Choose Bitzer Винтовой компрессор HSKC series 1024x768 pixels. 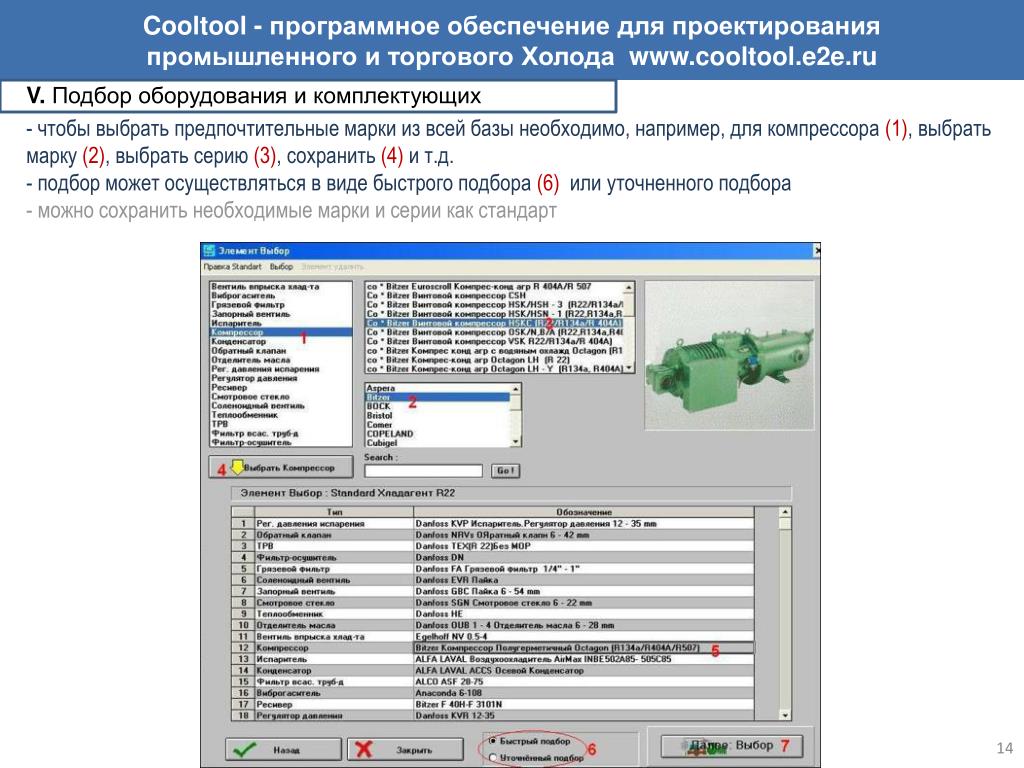(x=494, y=323)
